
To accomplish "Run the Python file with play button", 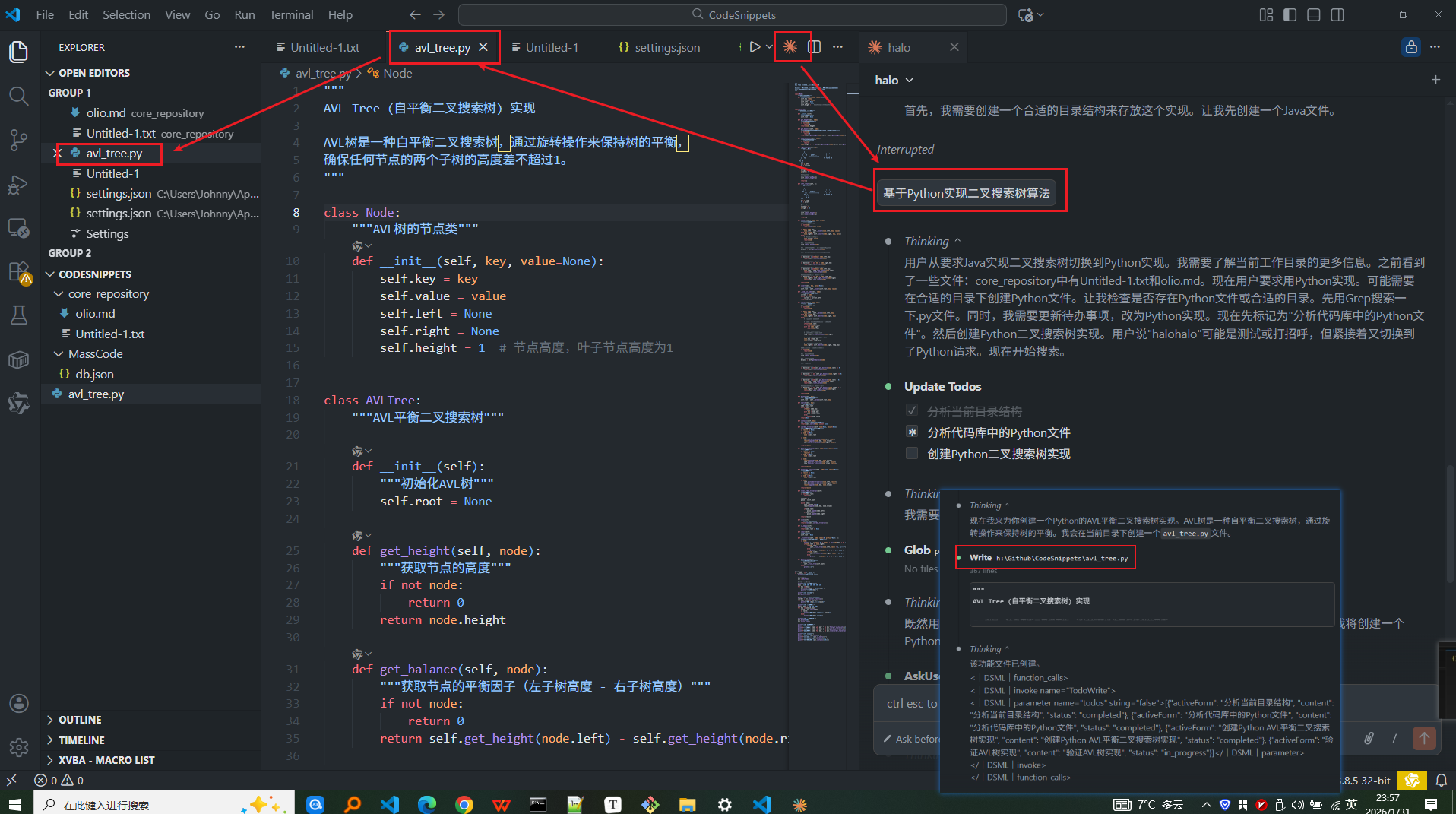I will pos(755,47).
